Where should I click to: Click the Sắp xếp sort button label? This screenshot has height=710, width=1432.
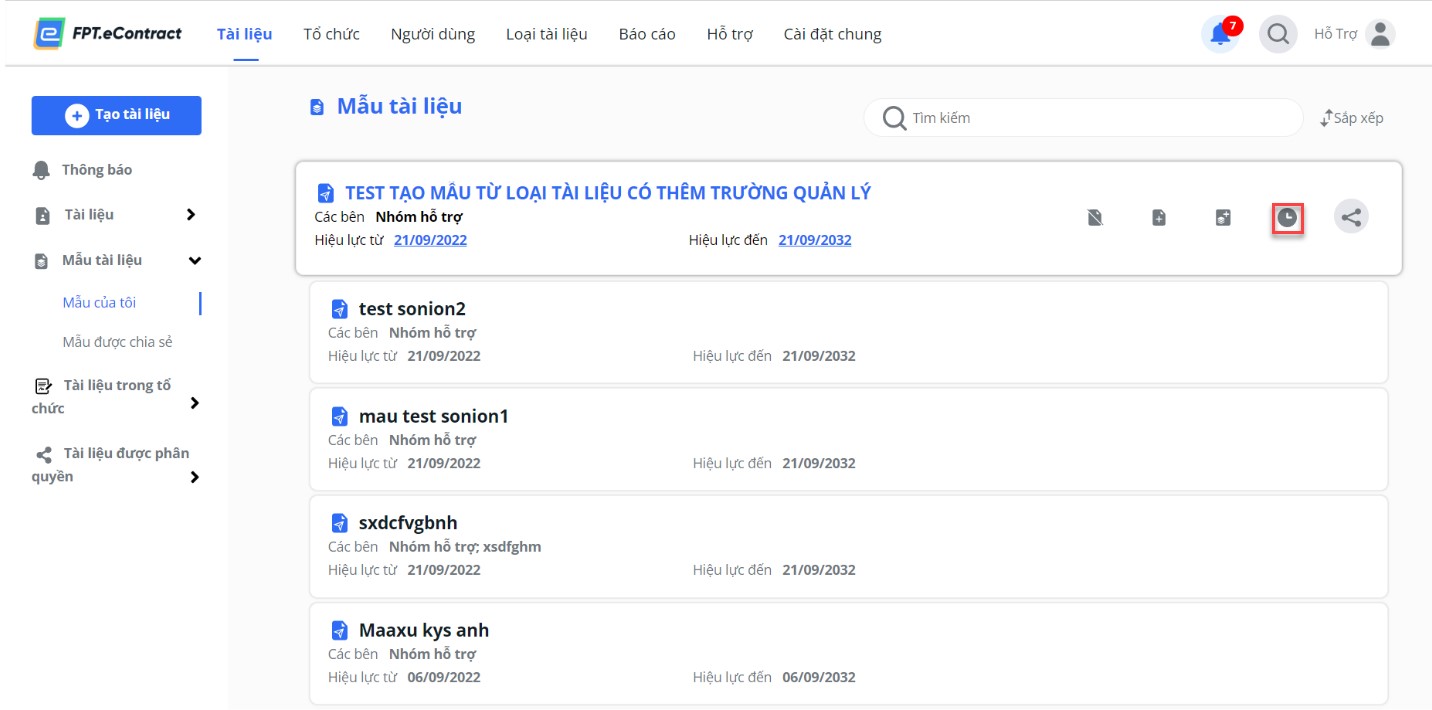tap(1359, 118)
